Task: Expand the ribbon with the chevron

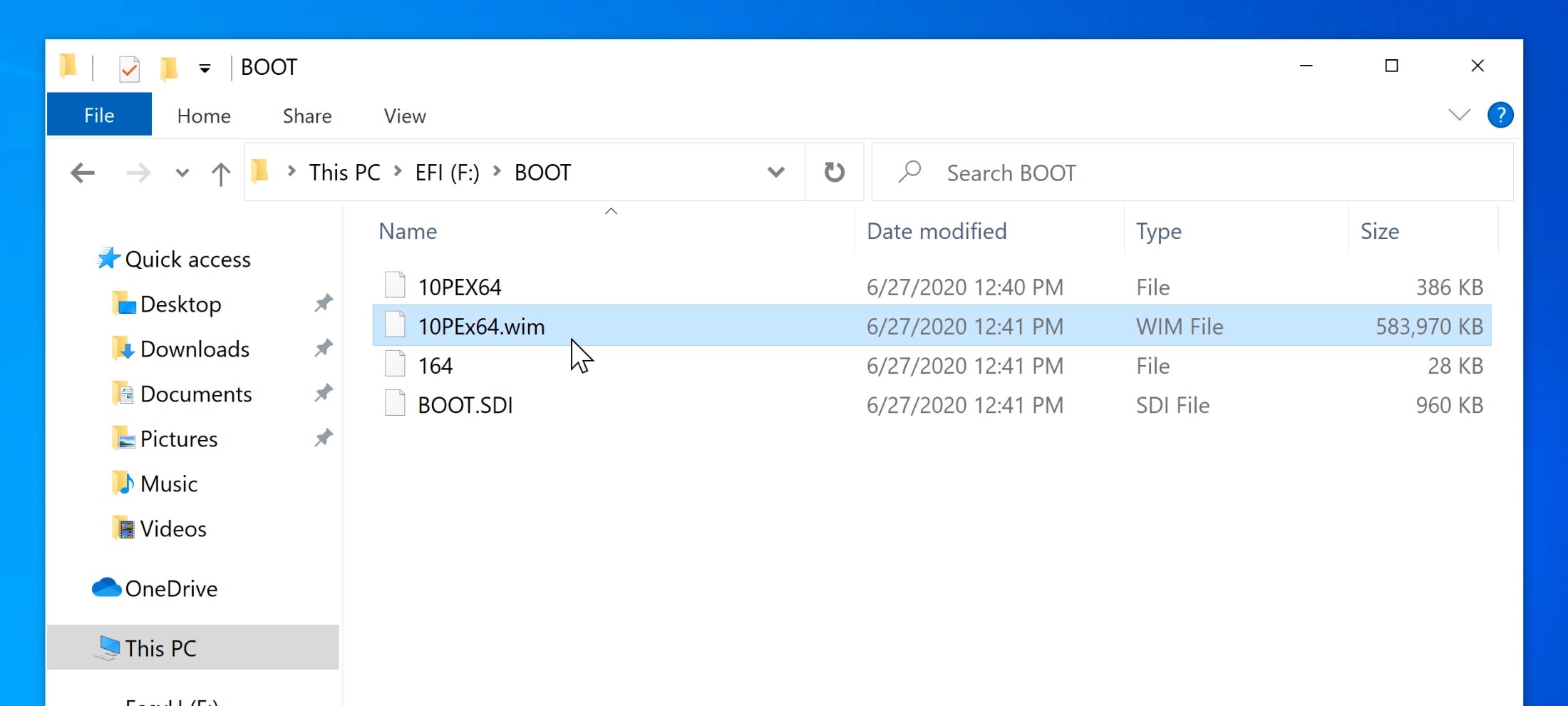Action: (1459, 115)
